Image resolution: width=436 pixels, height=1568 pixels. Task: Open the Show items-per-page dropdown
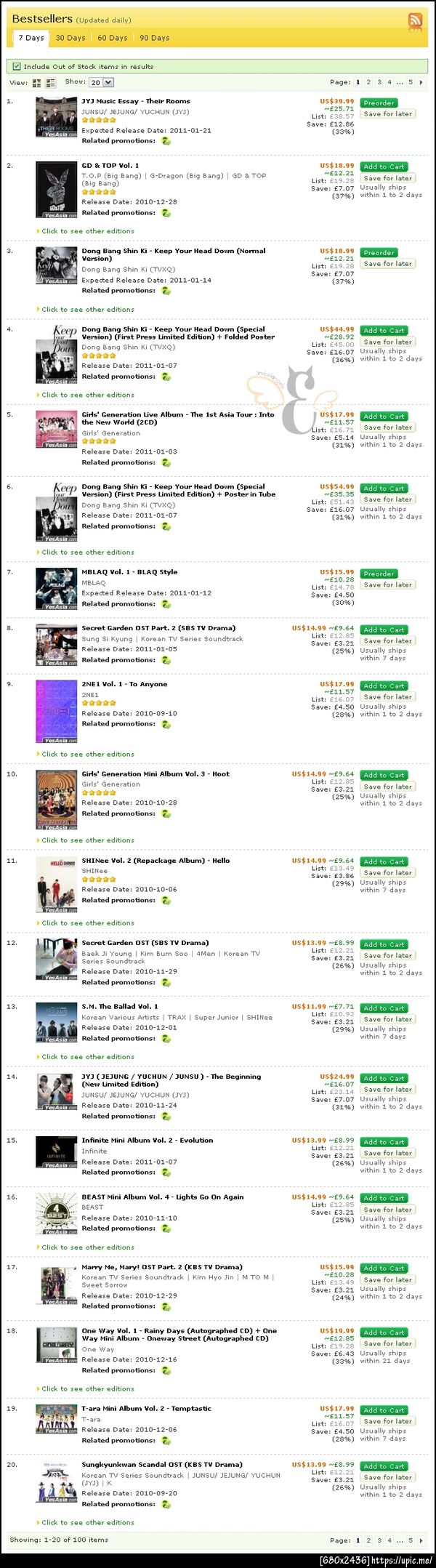(x=101, y=82)
